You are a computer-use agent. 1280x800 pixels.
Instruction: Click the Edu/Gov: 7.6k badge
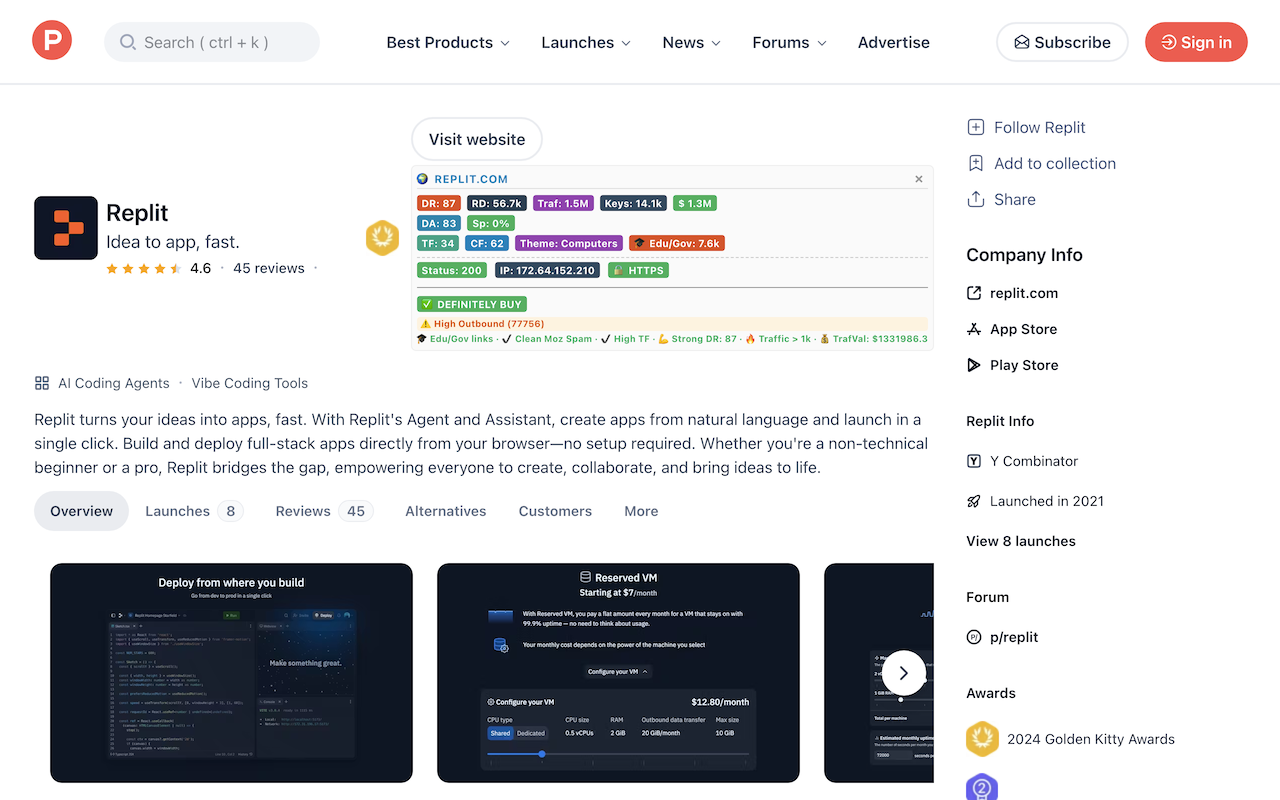click(677, 243)
